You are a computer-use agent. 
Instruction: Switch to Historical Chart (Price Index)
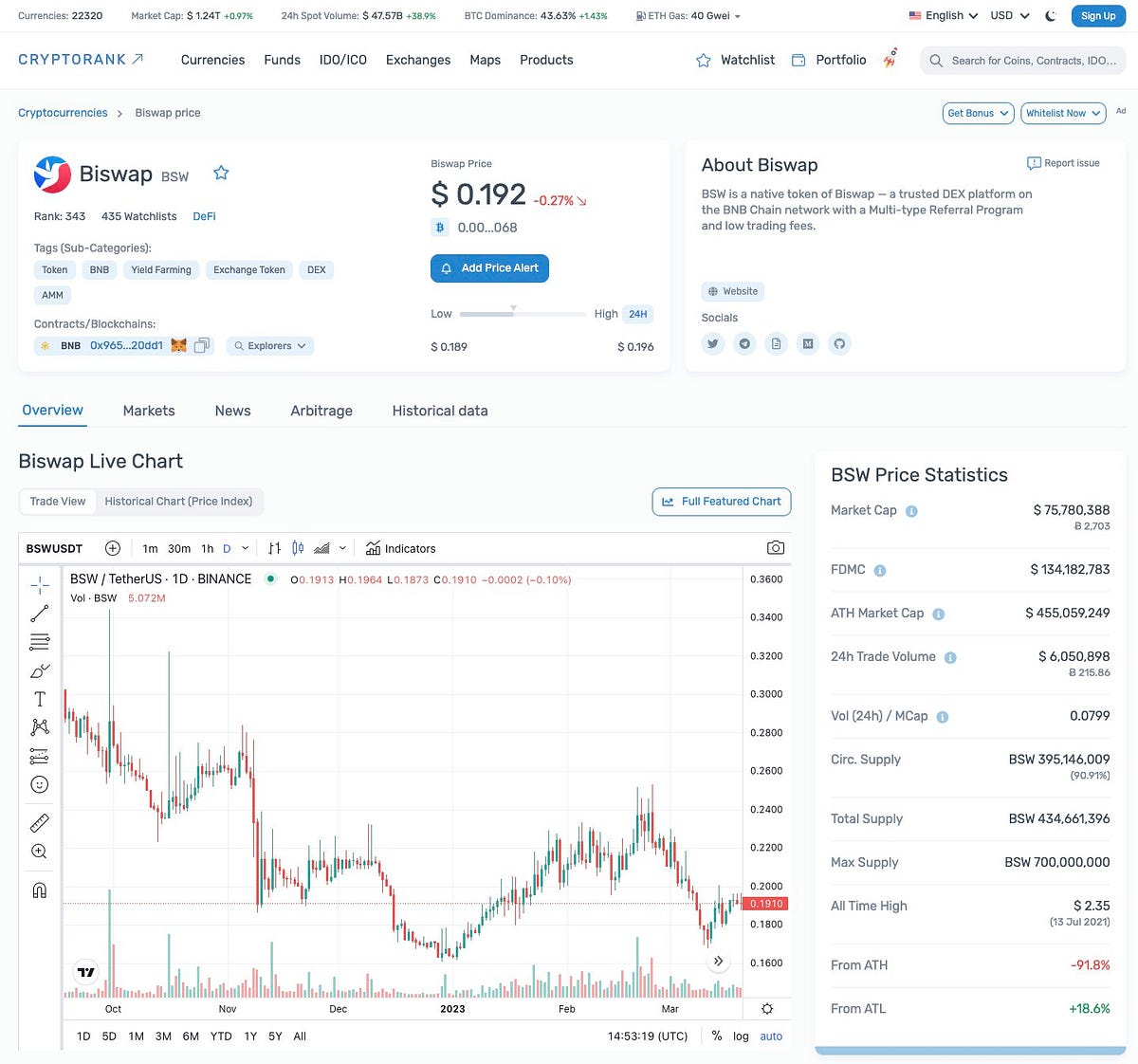click(178, 502)
